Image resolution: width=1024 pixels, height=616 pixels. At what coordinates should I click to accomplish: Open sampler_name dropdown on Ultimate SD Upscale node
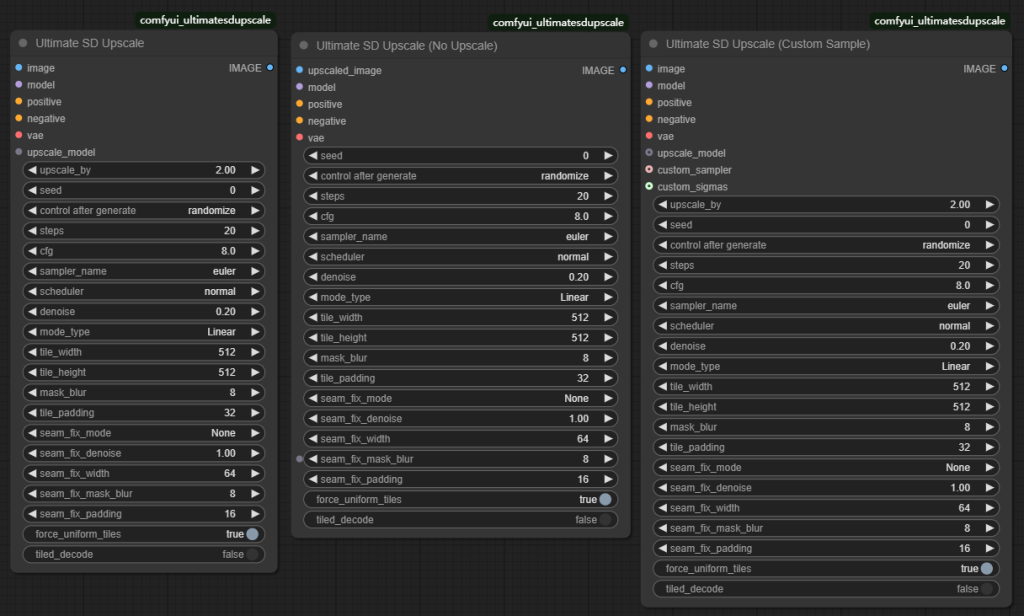pyautogui.click(x=144, y=271)
